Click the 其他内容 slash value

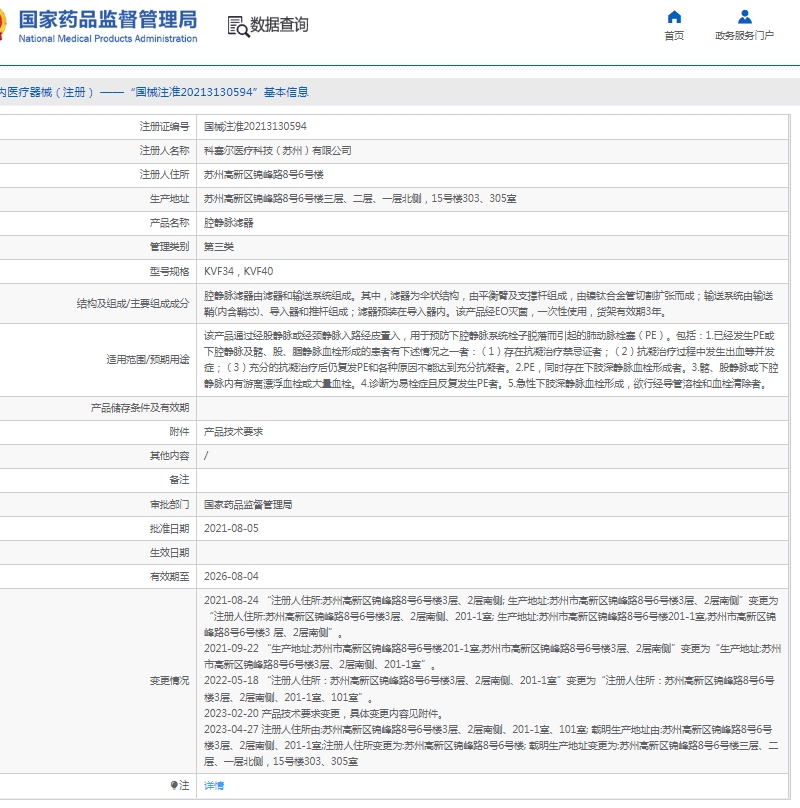click(206, 456)
